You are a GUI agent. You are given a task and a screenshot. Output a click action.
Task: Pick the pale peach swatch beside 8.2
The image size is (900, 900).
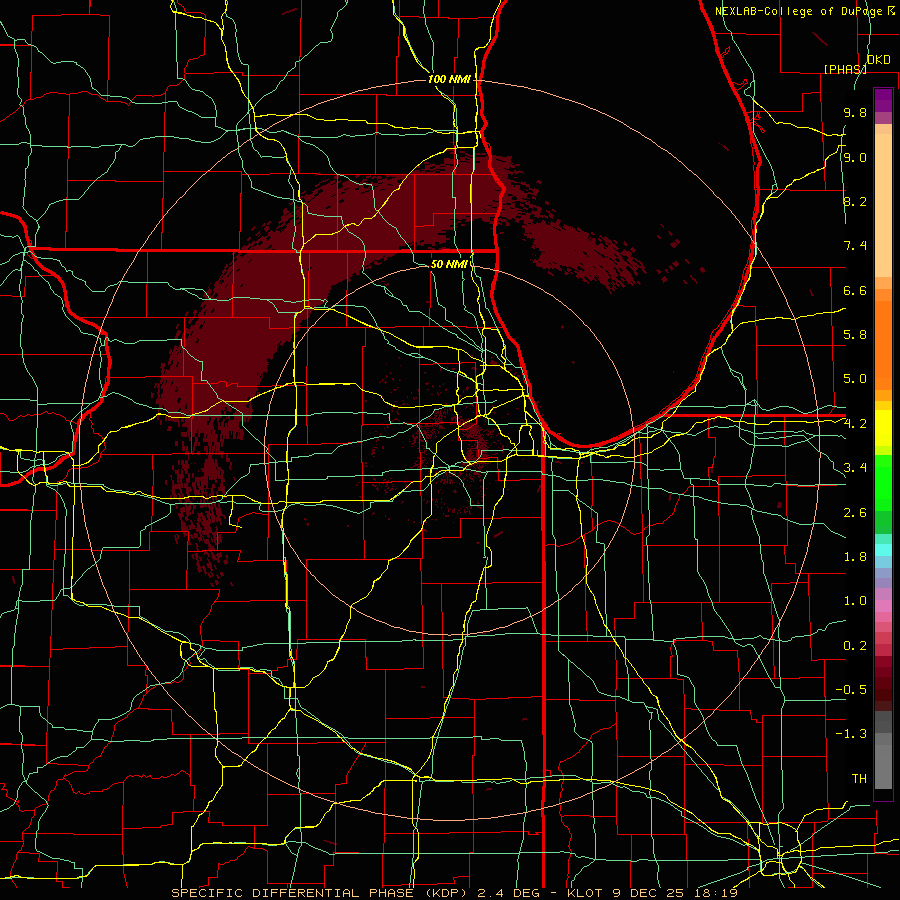click(883, 205)
